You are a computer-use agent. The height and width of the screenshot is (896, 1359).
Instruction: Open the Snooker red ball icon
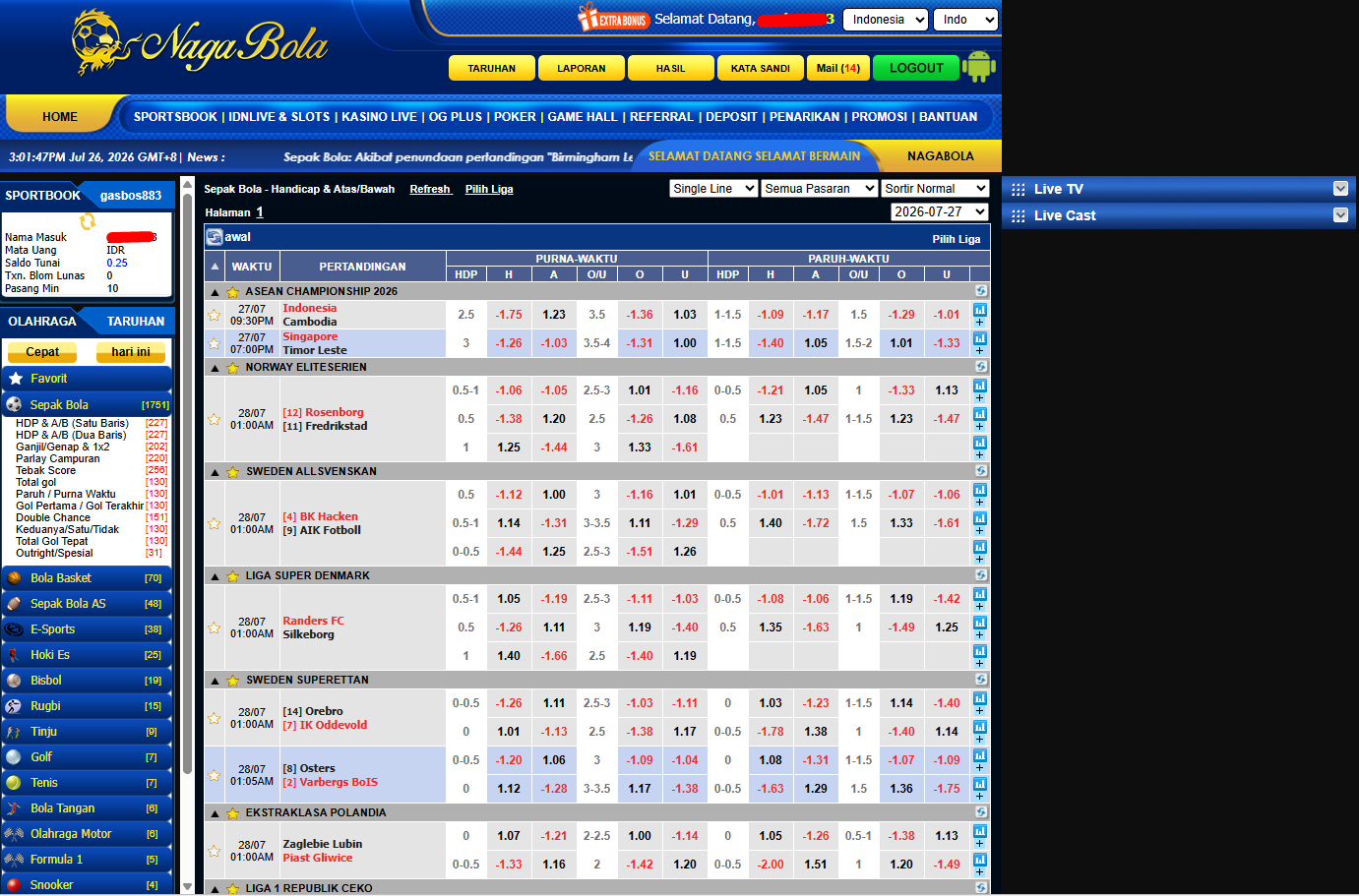point(14,885)
